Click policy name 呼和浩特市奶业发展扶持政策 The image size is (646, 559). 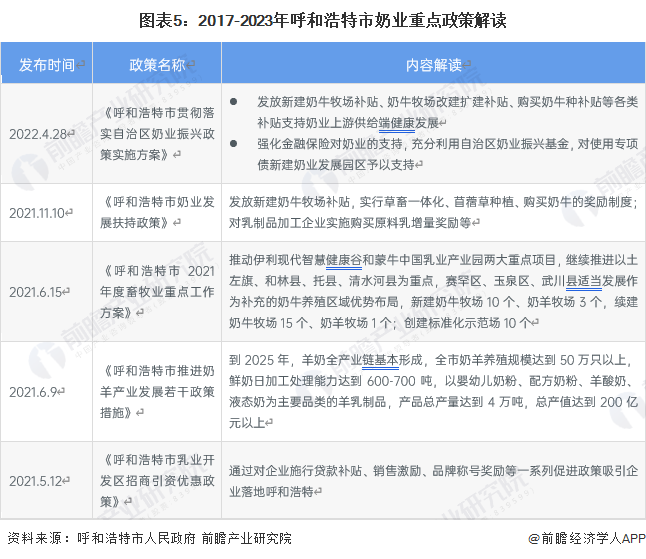[x=157, y=212]
